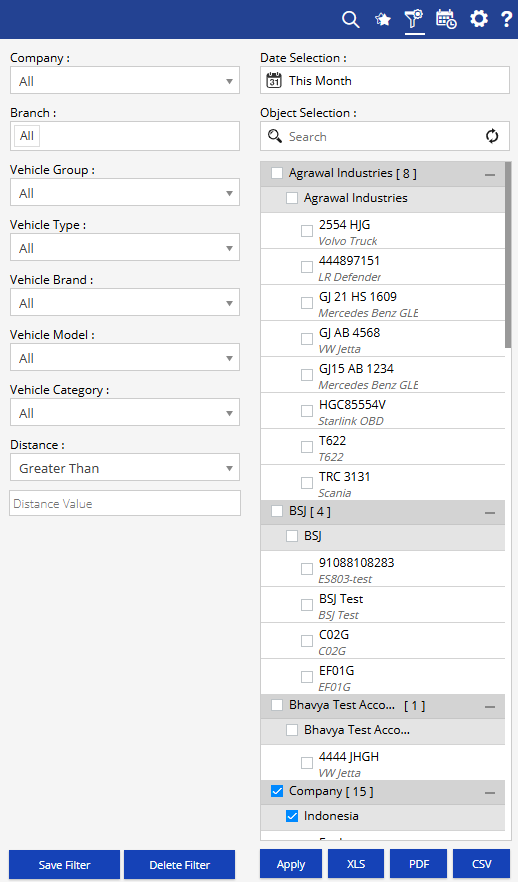Click calendar icon in Date Selection field
Viewport: 518px width, 882px height.
[x=274, y=80]
